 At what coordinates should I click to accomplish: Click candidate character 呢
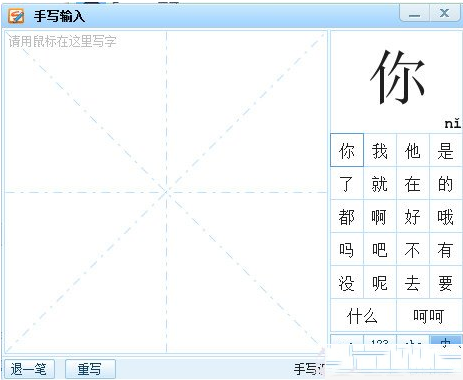(x=380, y=283)
